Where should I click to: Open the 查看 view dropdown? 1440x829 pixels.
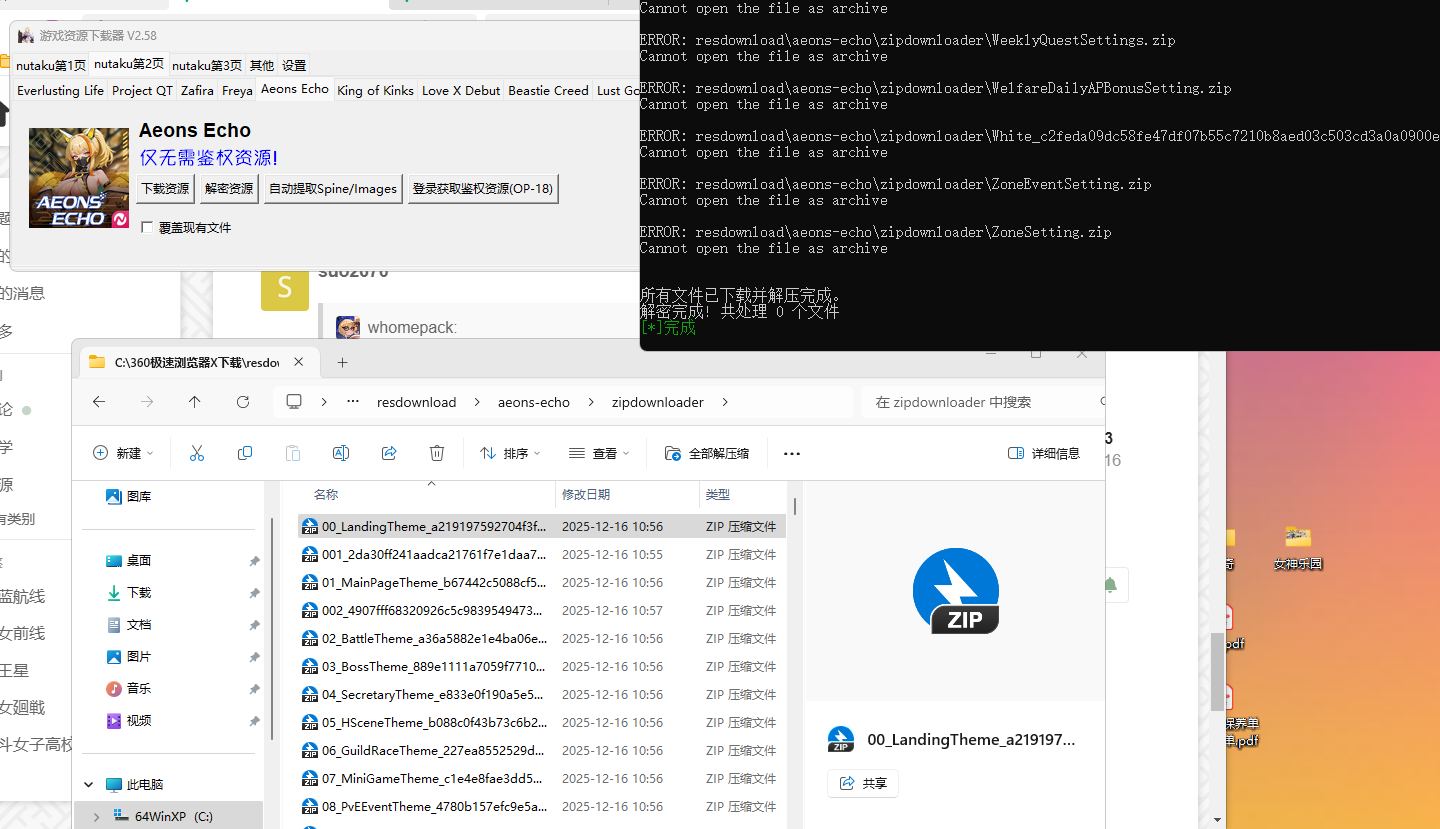(x=599, y=453)
